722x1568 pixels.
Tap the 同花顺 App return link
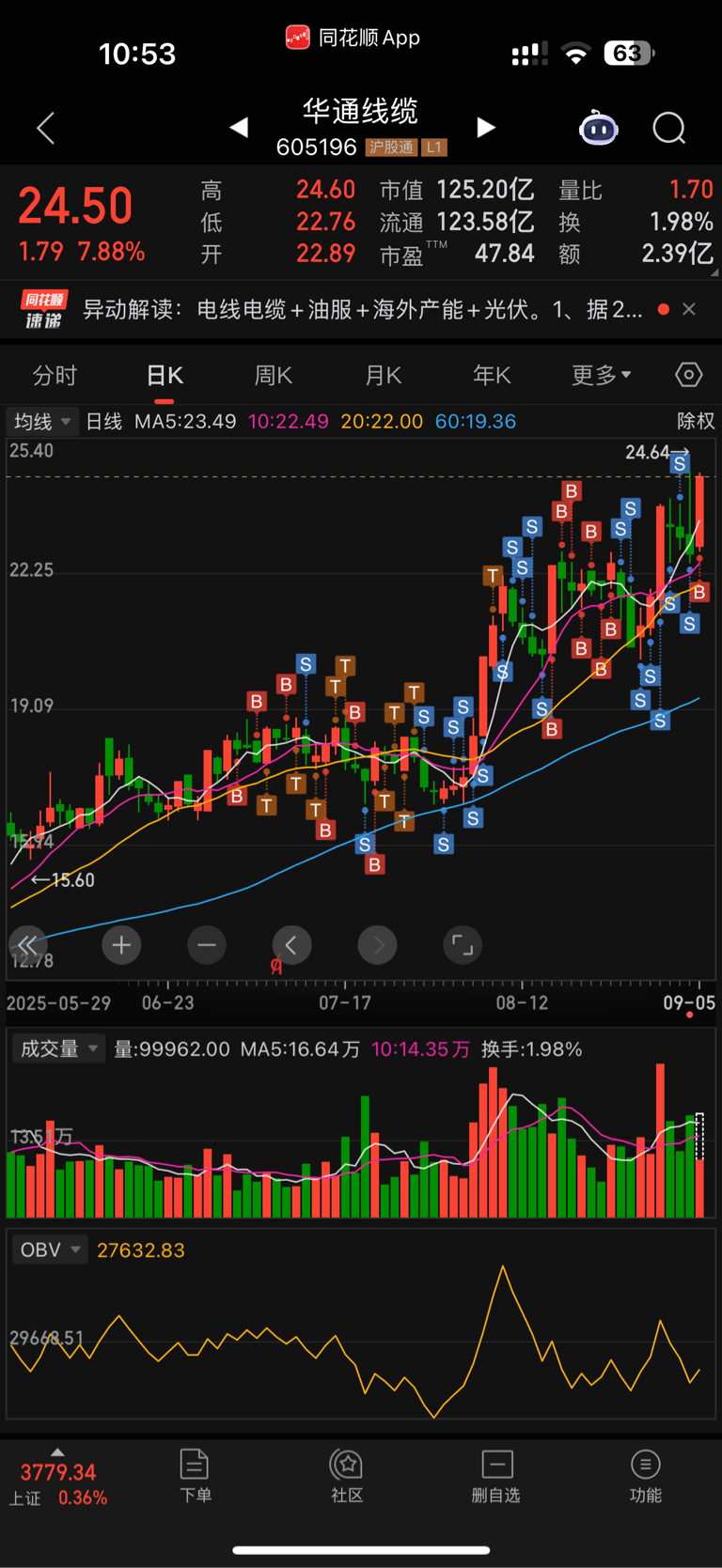tap(353, 38)
